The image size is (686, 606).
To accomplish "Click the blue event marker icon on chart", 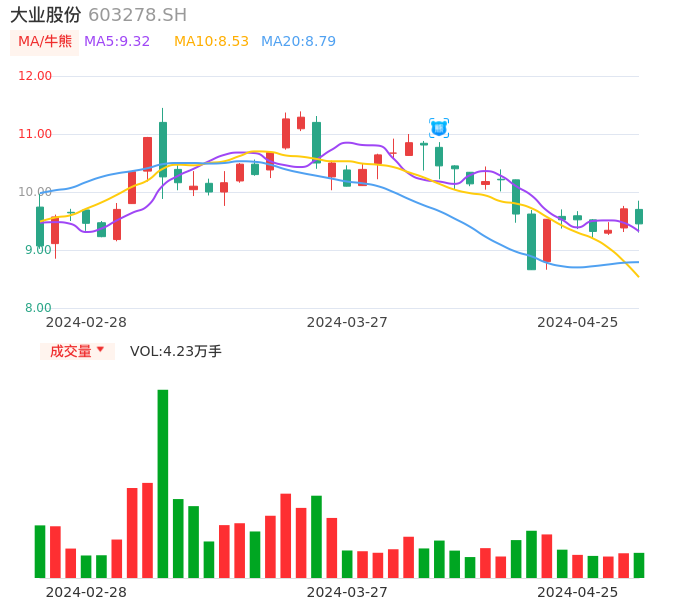I will (x=439, y=127).
